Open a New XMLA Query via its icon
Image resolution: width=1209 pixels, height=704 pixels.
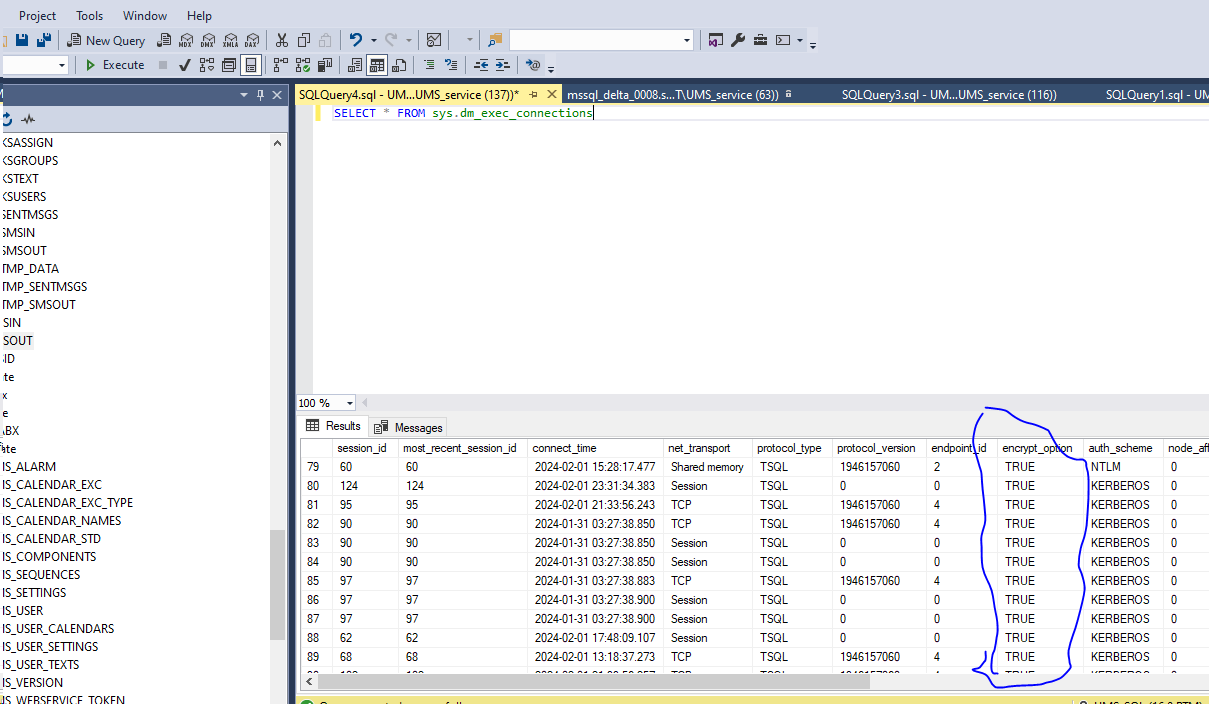[x=228, y=40]
